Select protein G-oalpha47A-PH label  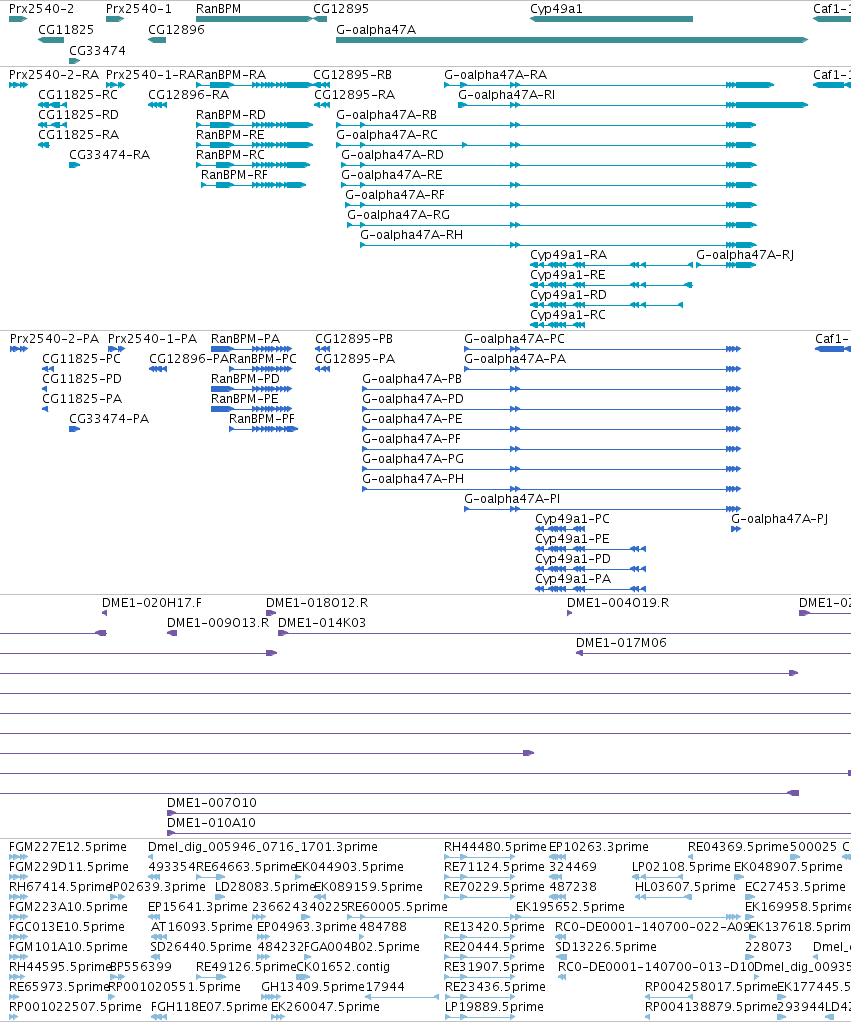coord(413,479)
